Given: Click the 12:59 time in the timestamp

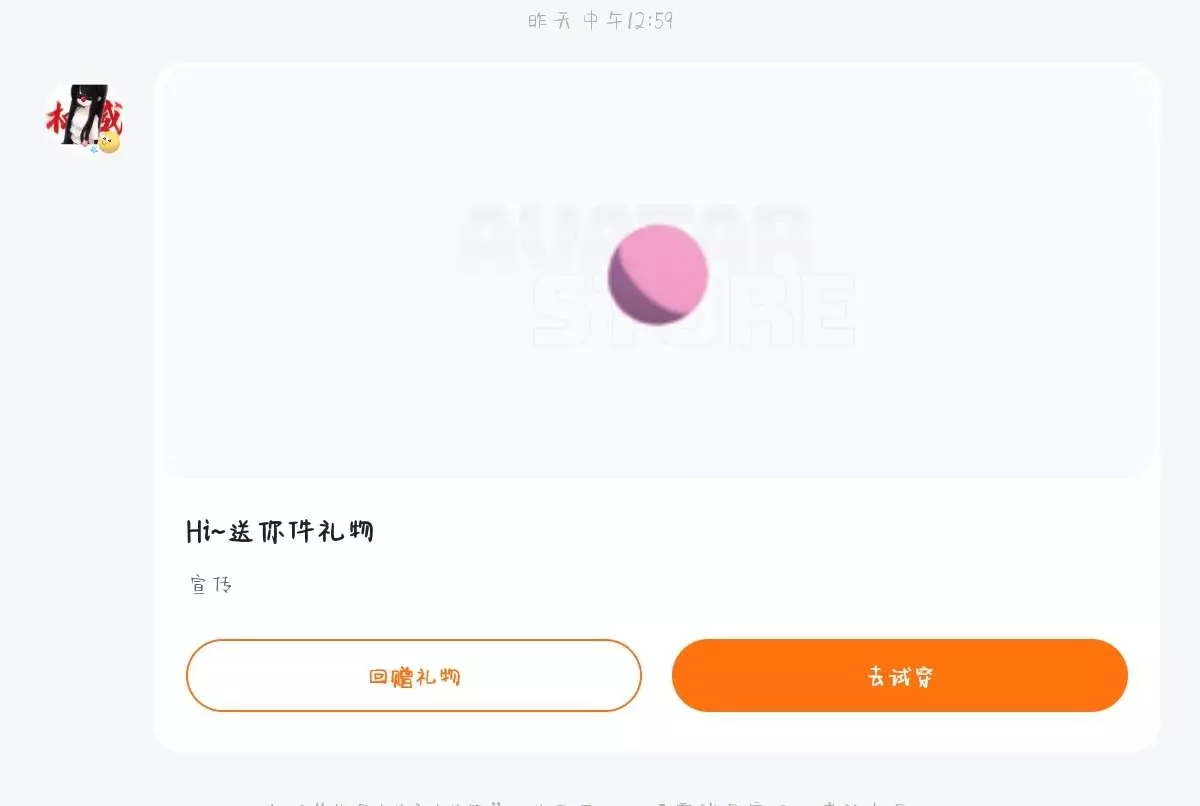Looking at the screenshot, I should pos(650,20).
